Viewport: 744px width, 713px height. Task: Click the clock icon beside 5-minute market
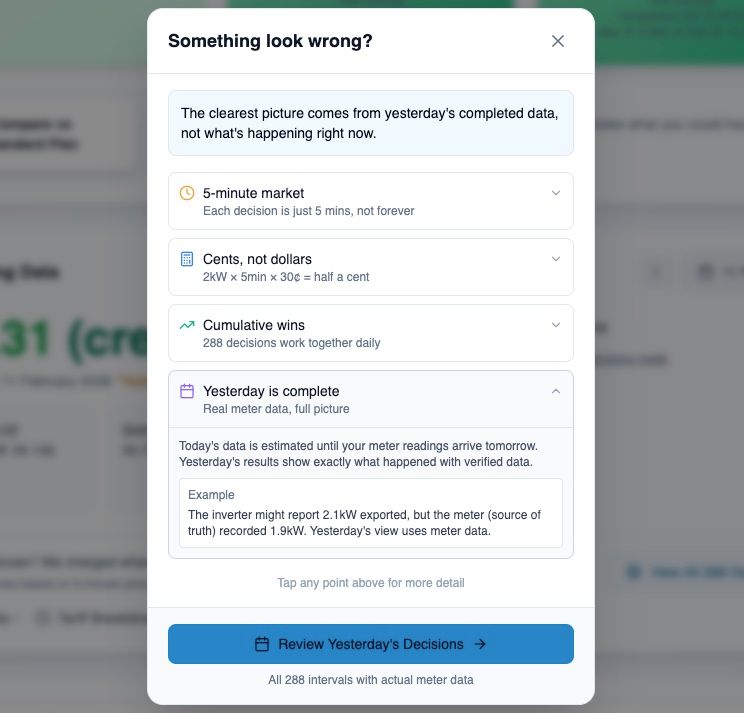point(187,193)
